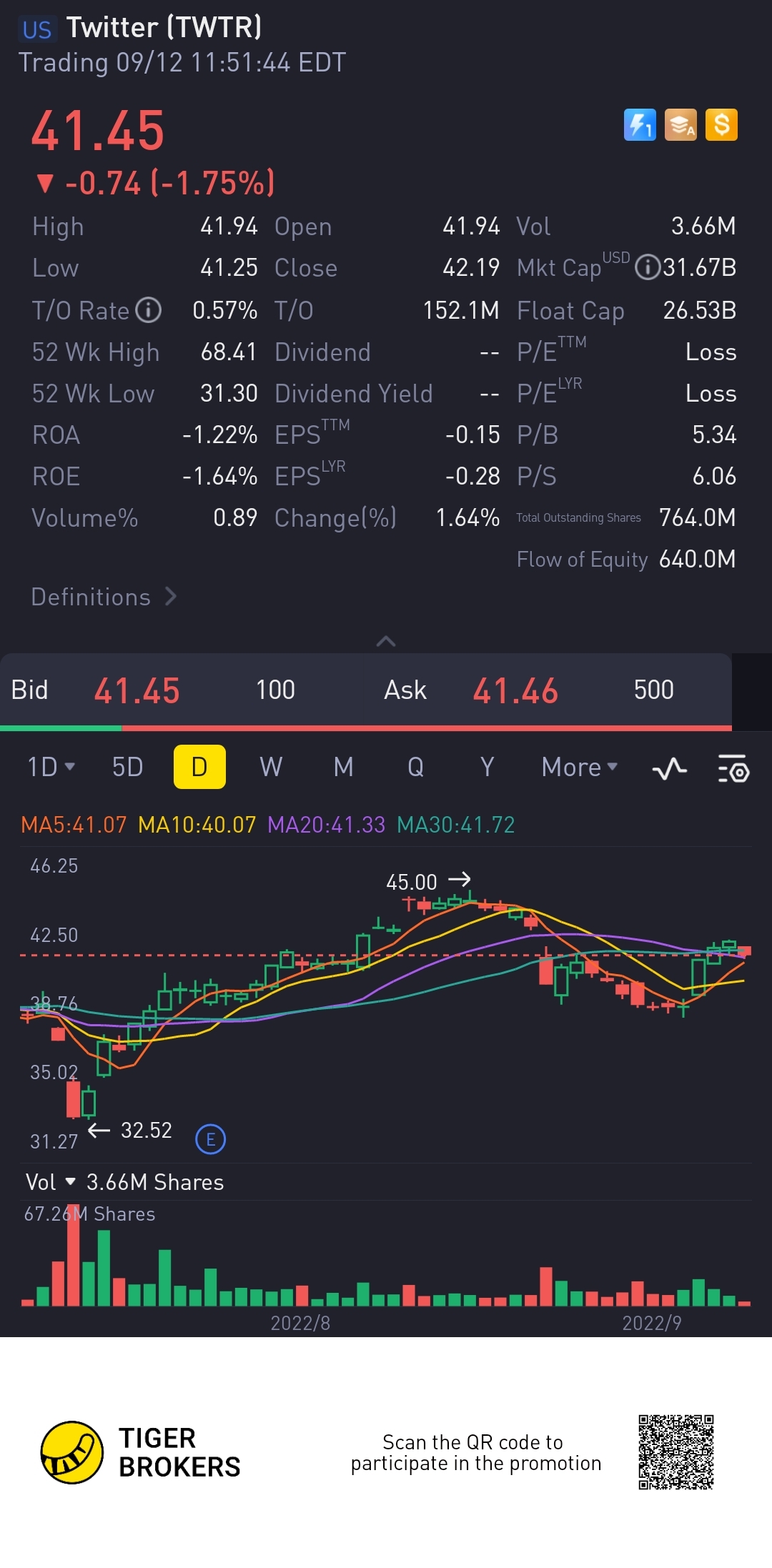Switch to weekly W chart tab

tap(271, 767)
